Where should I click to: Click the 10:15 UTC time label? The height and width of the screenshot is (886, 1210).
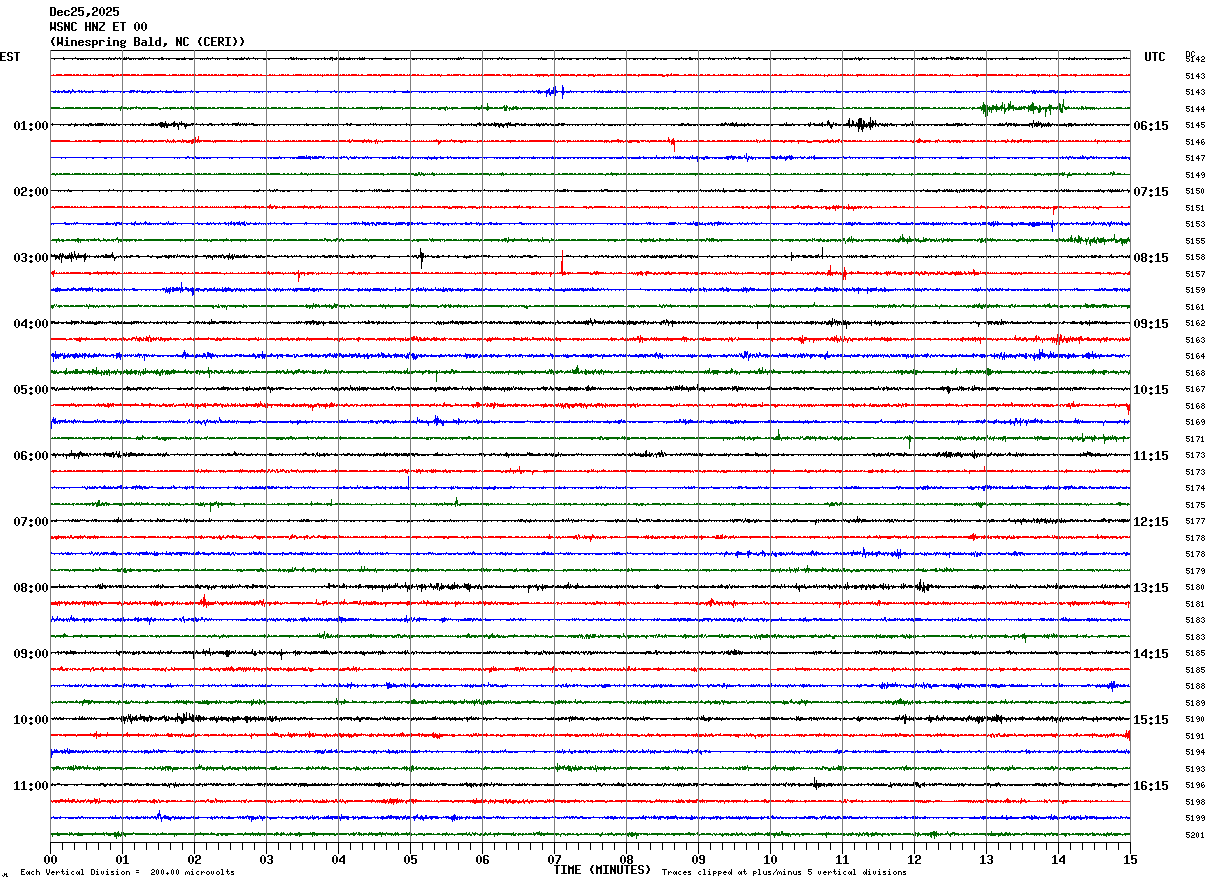point(1151,390)
